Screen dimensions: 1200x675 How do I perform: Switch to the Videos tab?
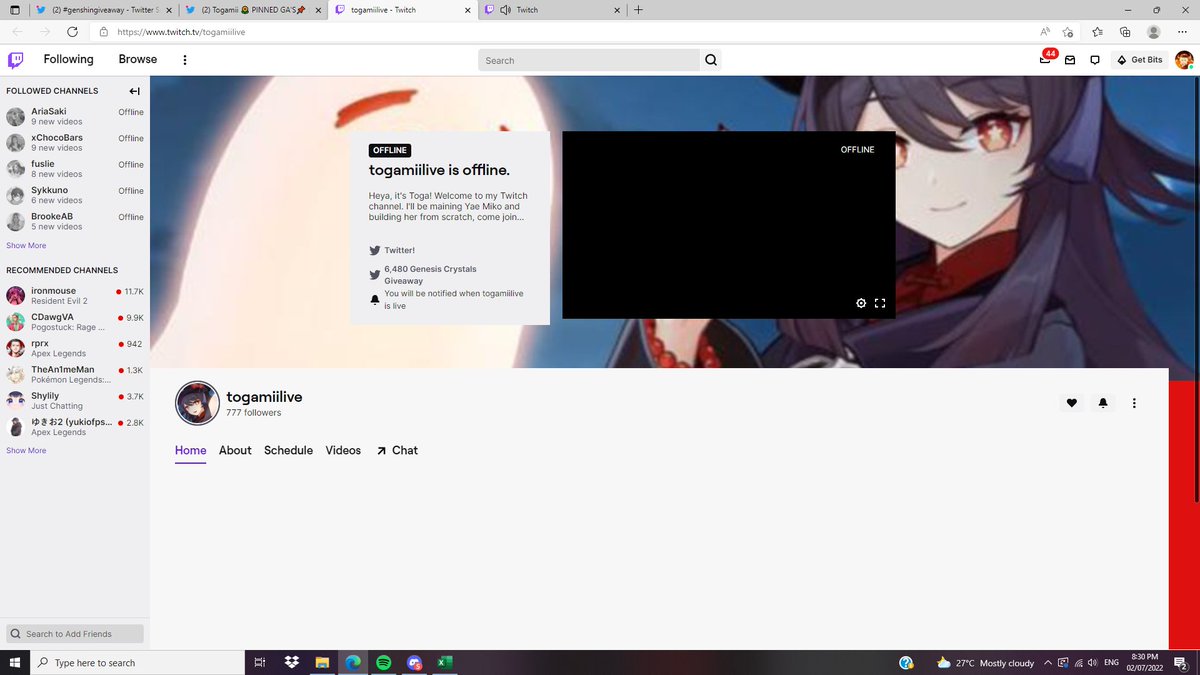[343, 451]
